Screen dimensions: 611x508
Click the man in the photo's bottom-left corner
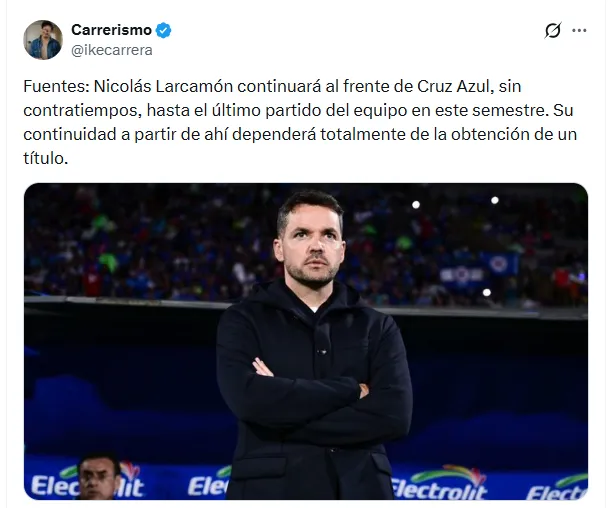pyautogui.click(x=98, y=478)
